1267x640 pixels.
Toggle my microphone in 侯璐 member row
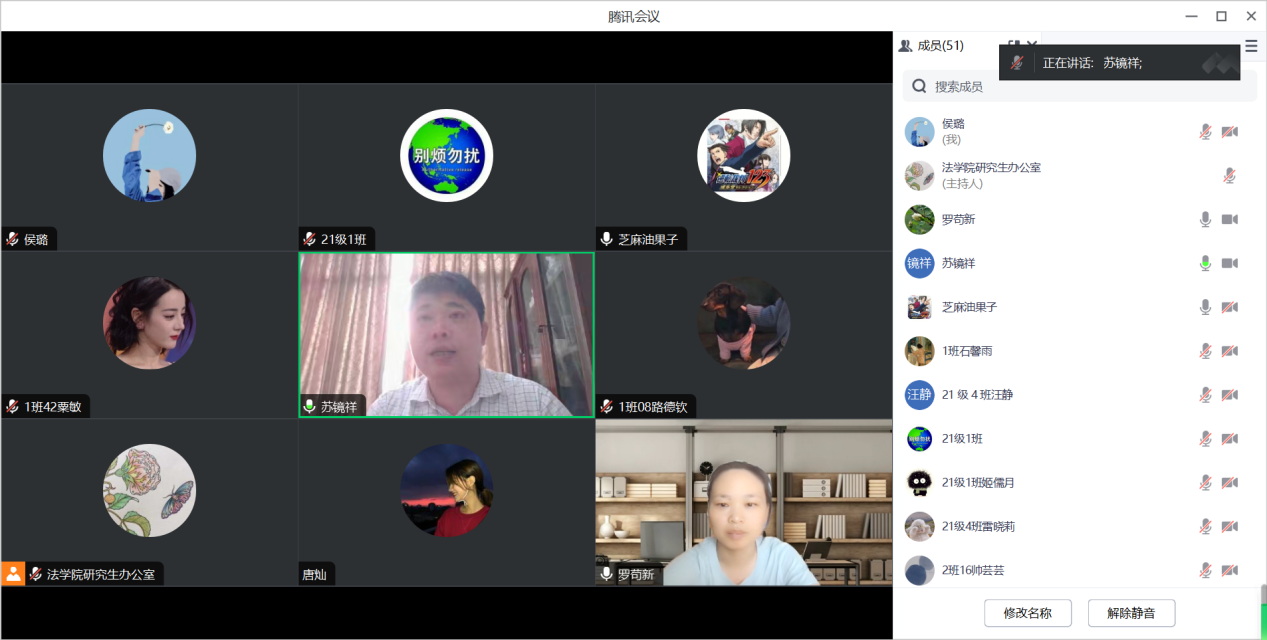tap(1205, 131)
